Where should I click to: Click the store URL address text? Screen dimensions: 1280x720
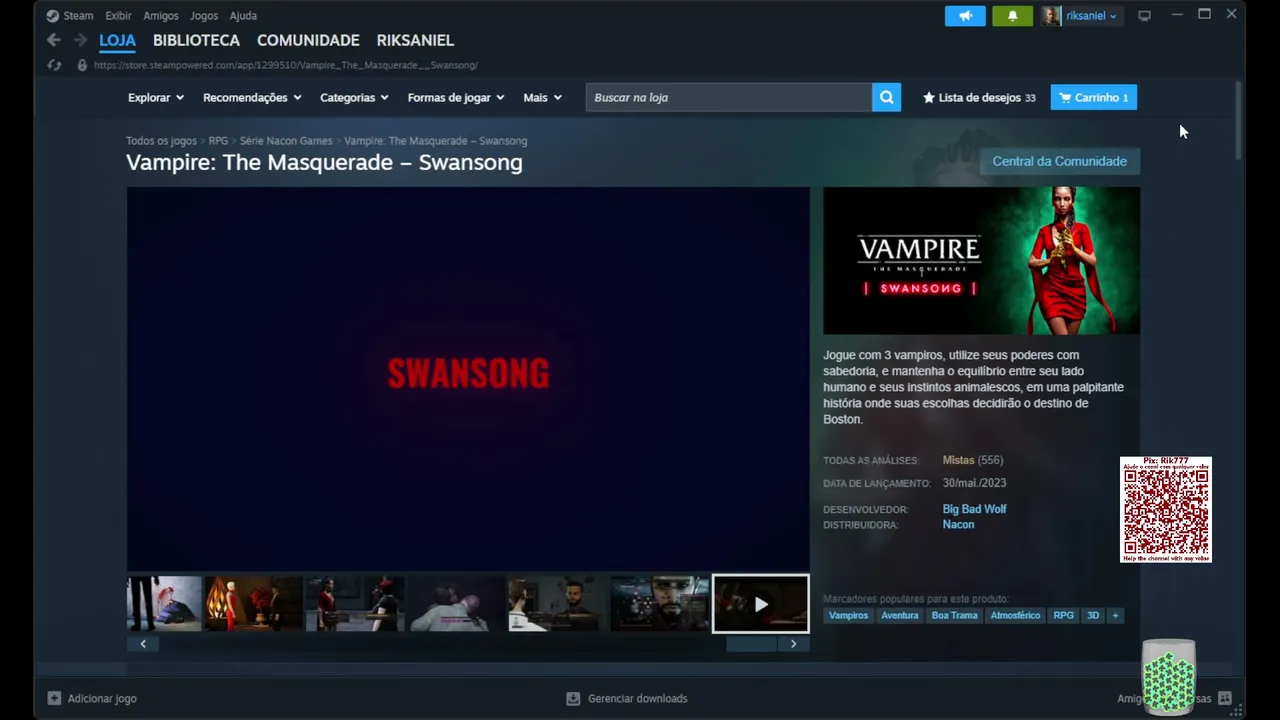point(286,65)
